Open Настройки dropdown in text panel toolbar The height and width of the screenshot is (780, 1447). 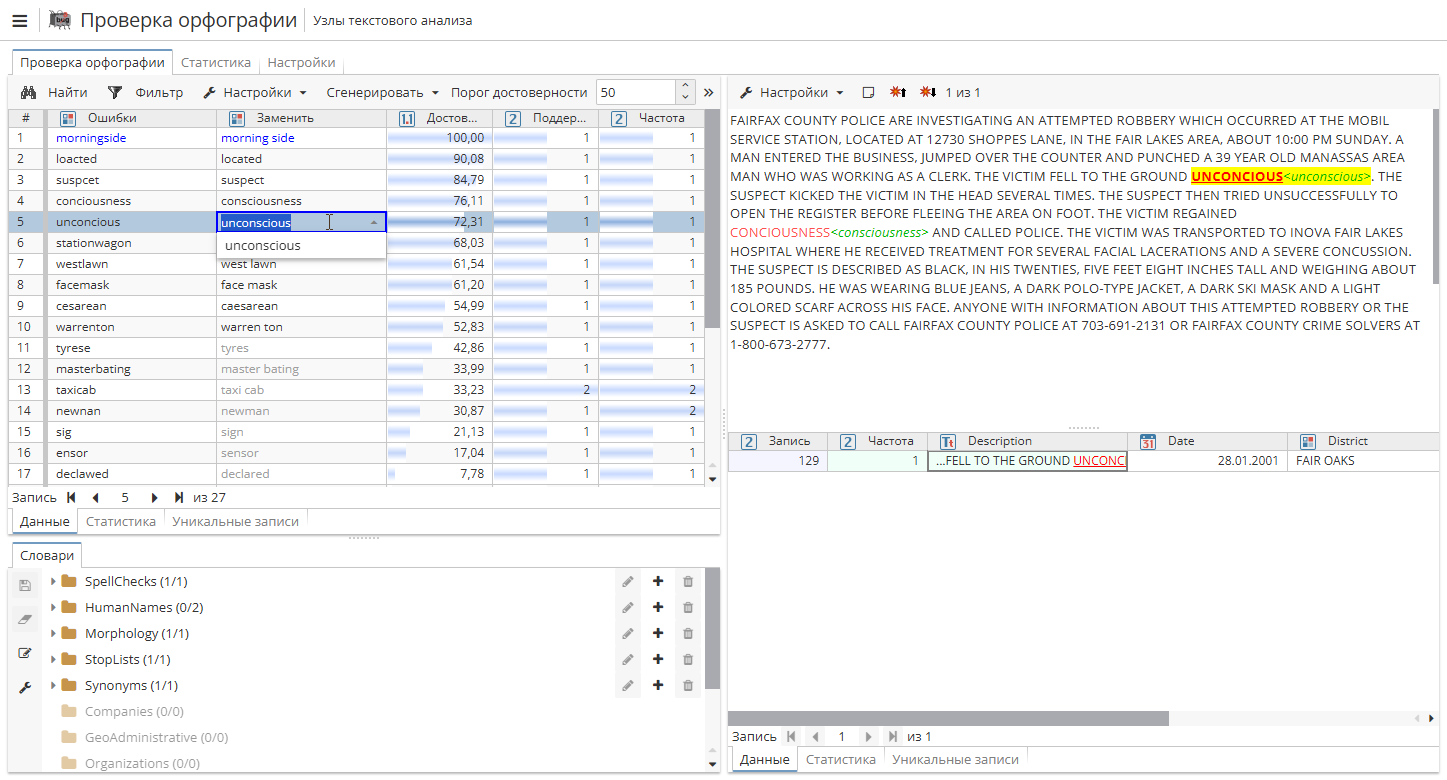click(x=792, y=92)
